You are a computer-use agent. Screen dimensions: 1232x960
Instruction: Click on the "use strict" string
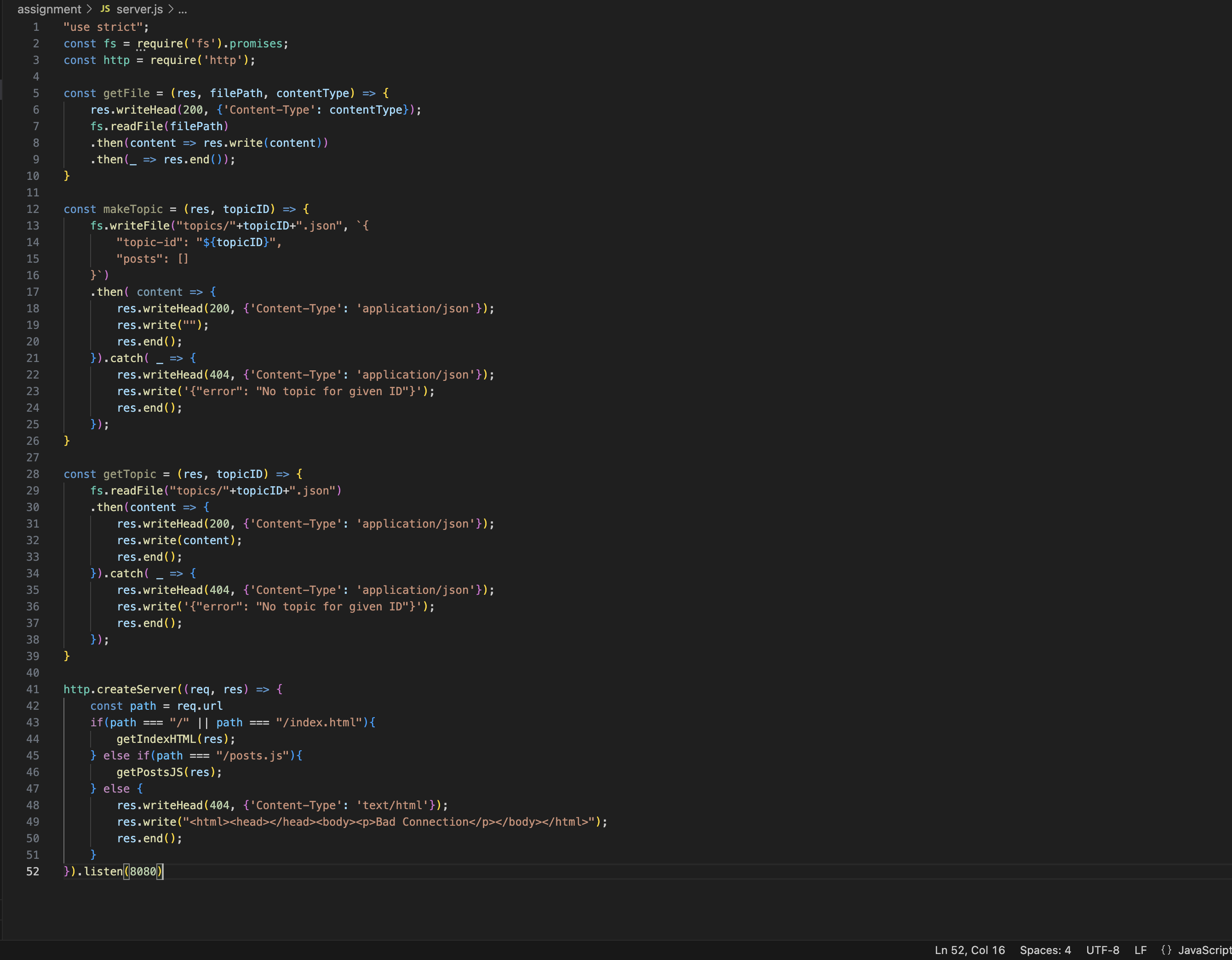click(x=103, y=27)
